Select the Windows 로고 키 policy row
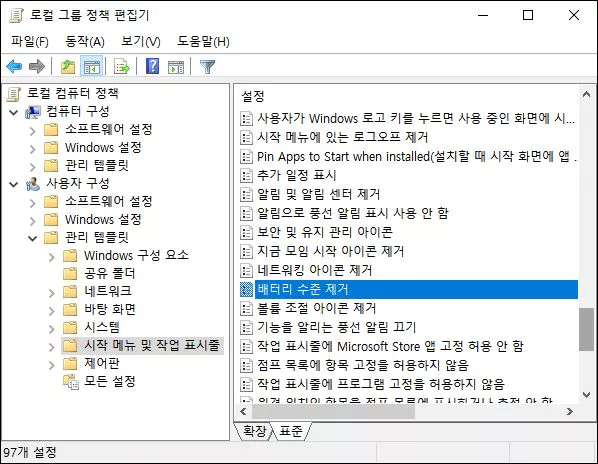Viewport: 598px width, 464px height. coord(416,118)
